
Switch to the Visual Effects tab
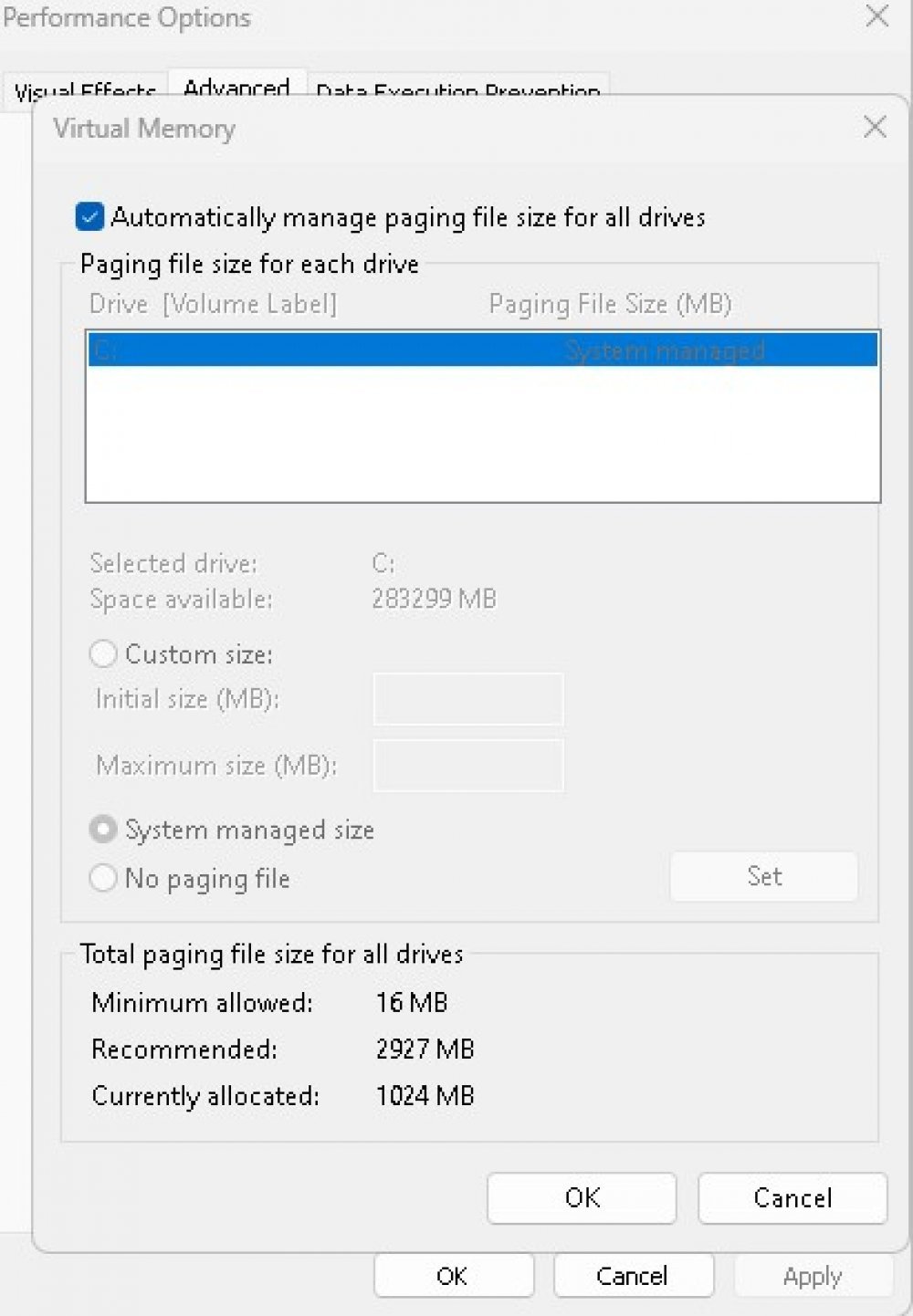click(85, 92)
